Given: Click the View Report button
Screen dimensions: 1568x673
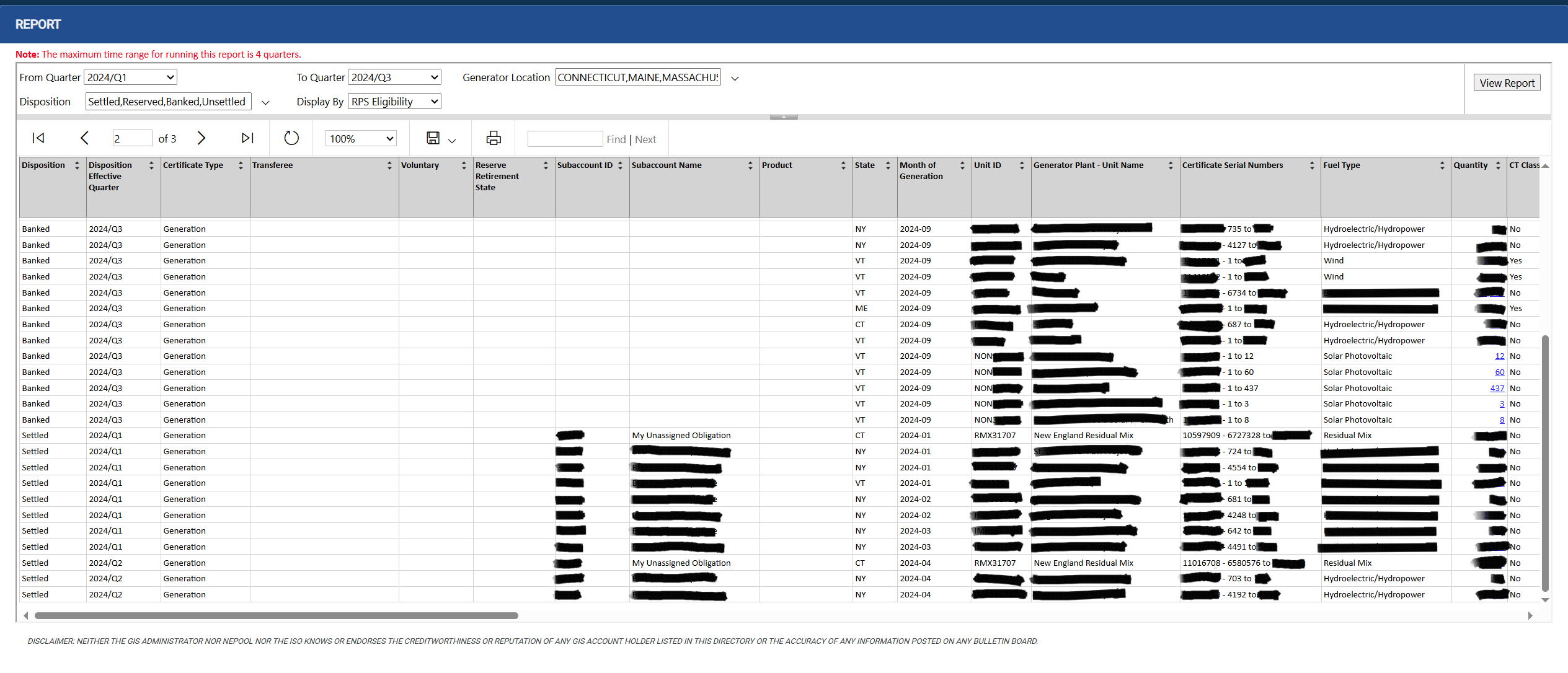Looking at the screenshot, I should coord(1507,83).
